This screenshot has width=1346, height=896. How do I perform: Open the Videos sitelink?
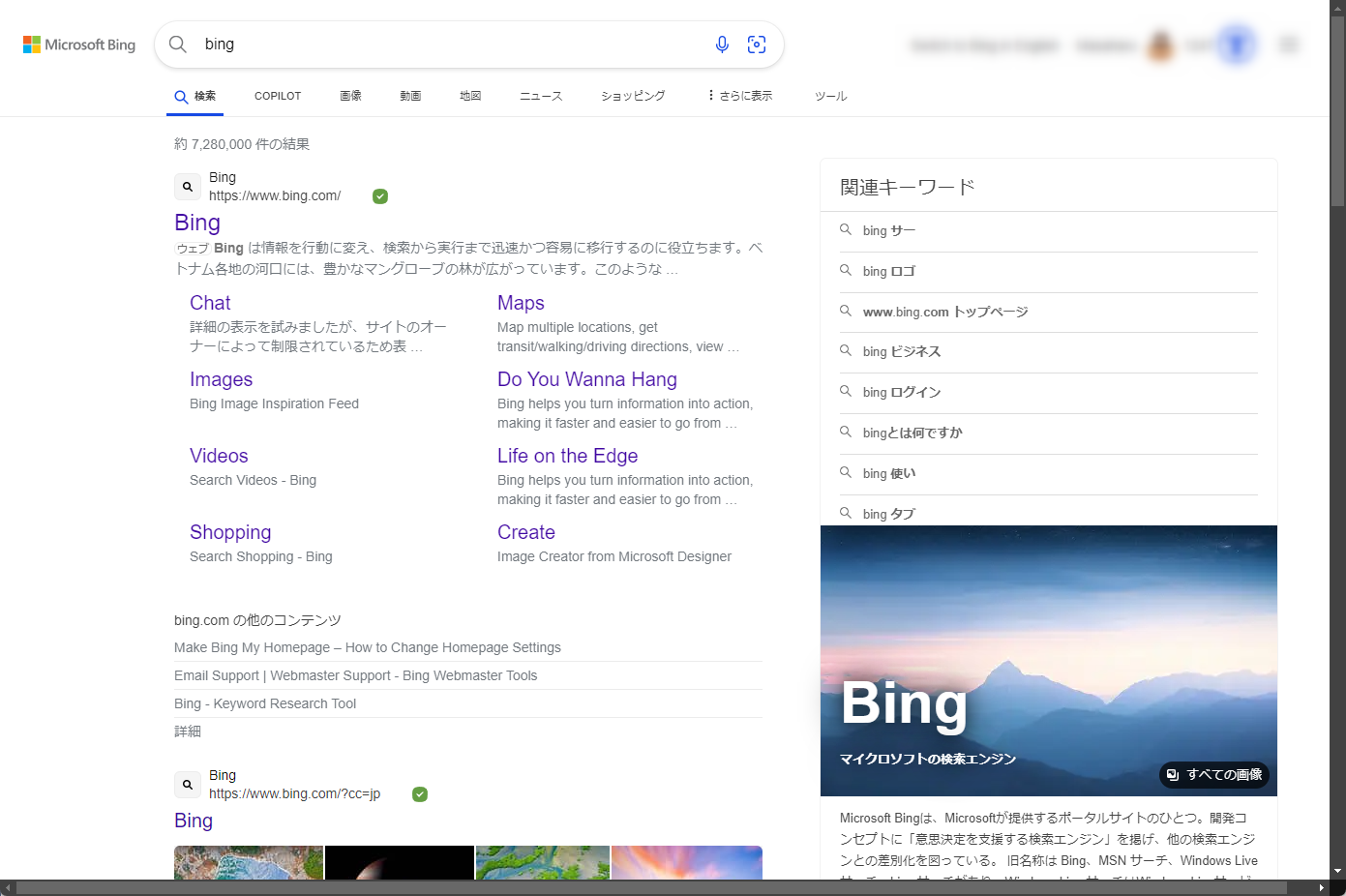click(219, 456)
